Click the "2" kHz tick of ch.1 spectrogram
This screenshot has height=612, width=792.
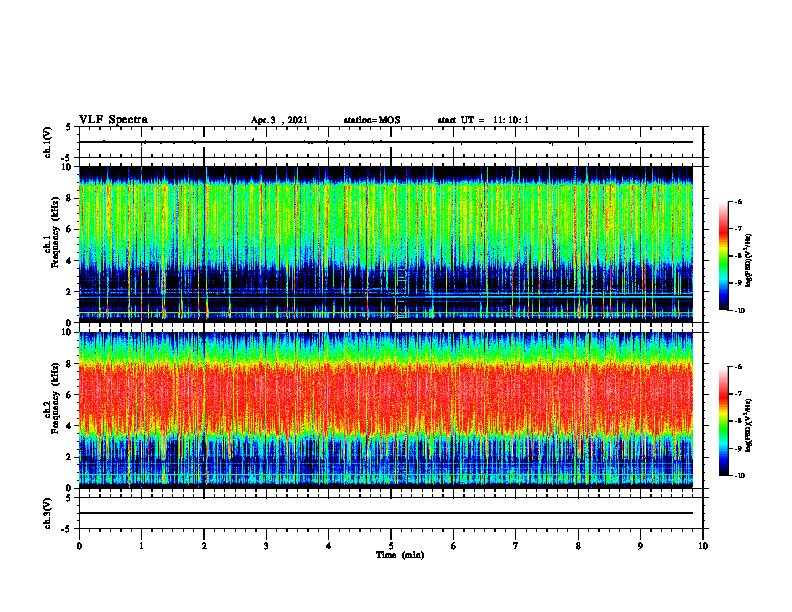coord(69,292)
